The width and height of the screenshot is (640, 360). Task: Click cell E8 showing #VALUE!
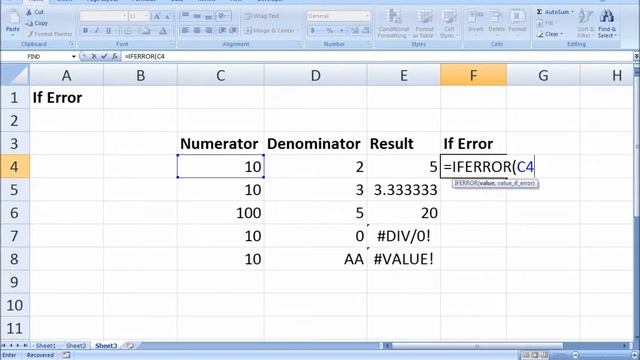tap(404, 259)
